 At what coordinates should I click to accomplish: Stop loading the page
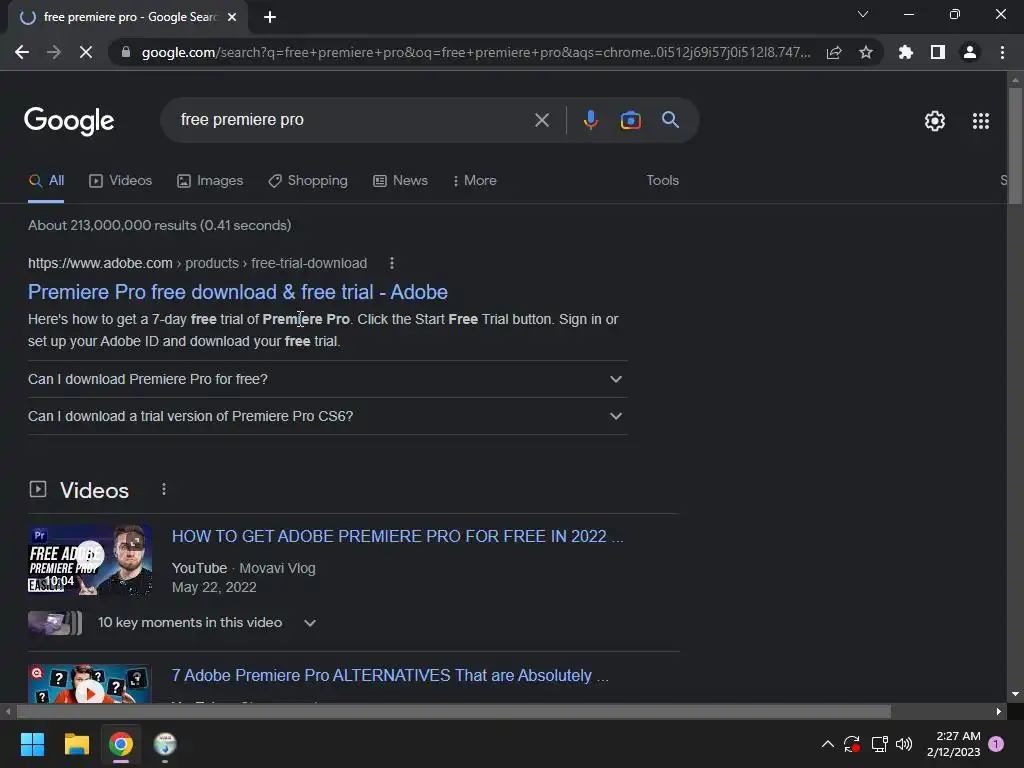(x=86, y=52)
